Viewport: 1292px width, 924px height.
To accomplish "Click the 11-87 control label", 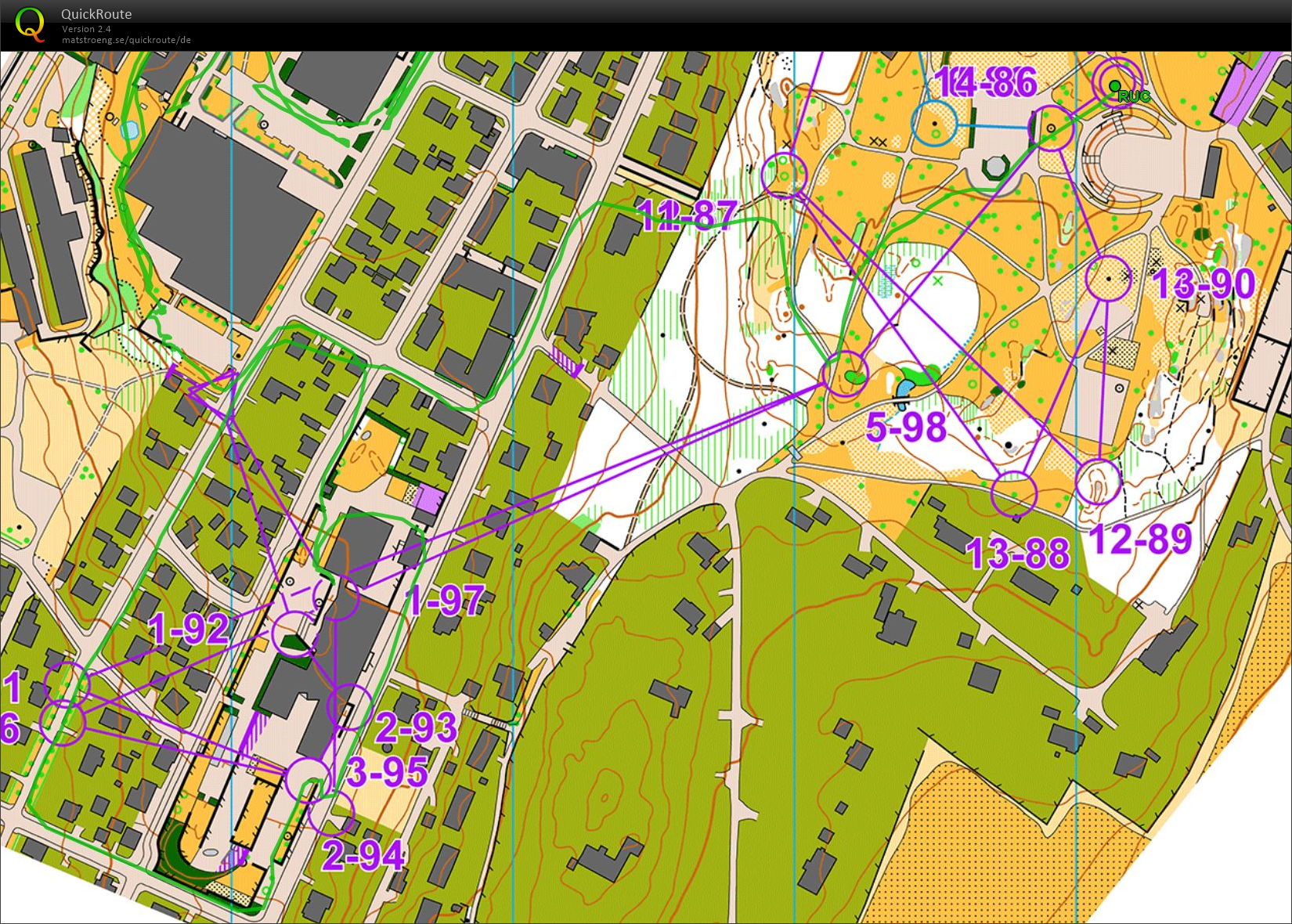I will (x=688, y=215).
